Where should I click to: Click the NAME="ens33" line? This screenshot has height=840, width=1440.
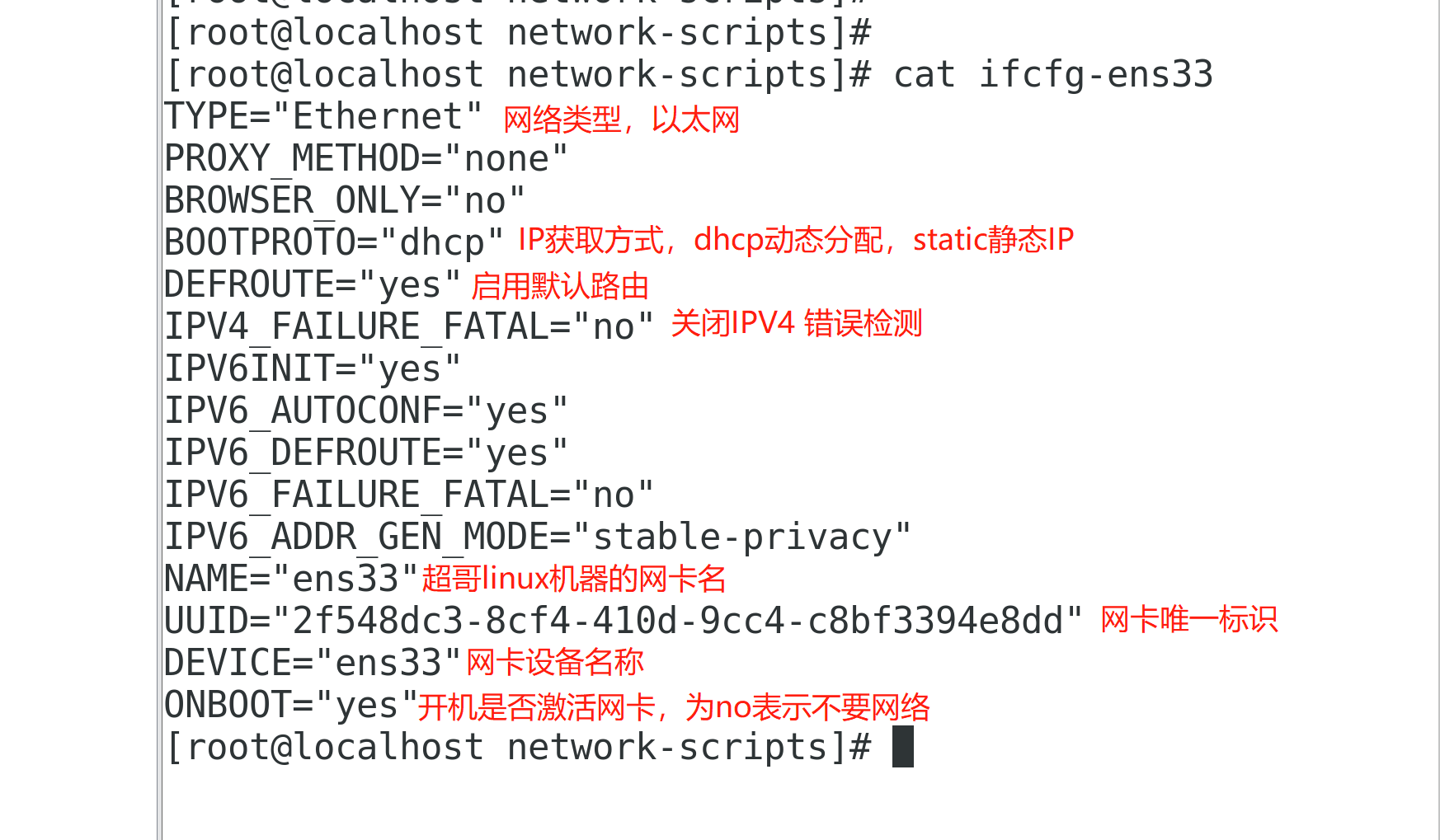click(x=291, y=580)
